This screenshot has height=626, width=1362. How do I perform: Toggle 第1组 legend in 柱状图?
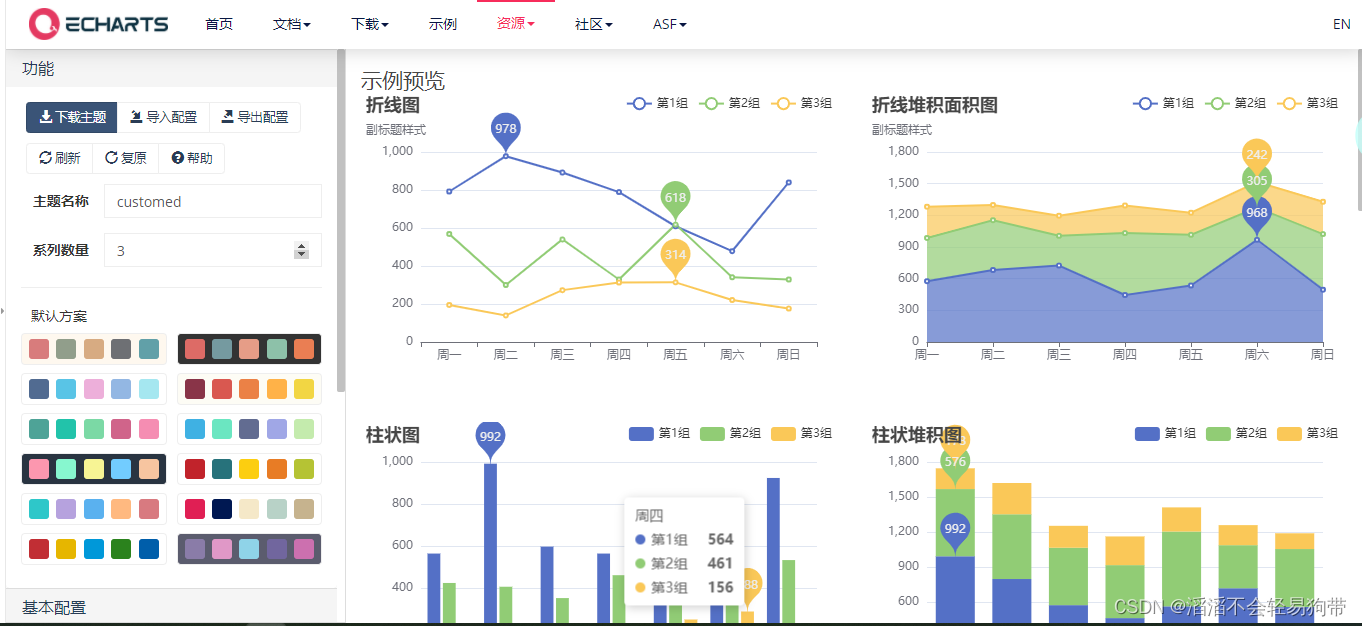[x=659, y=433]
